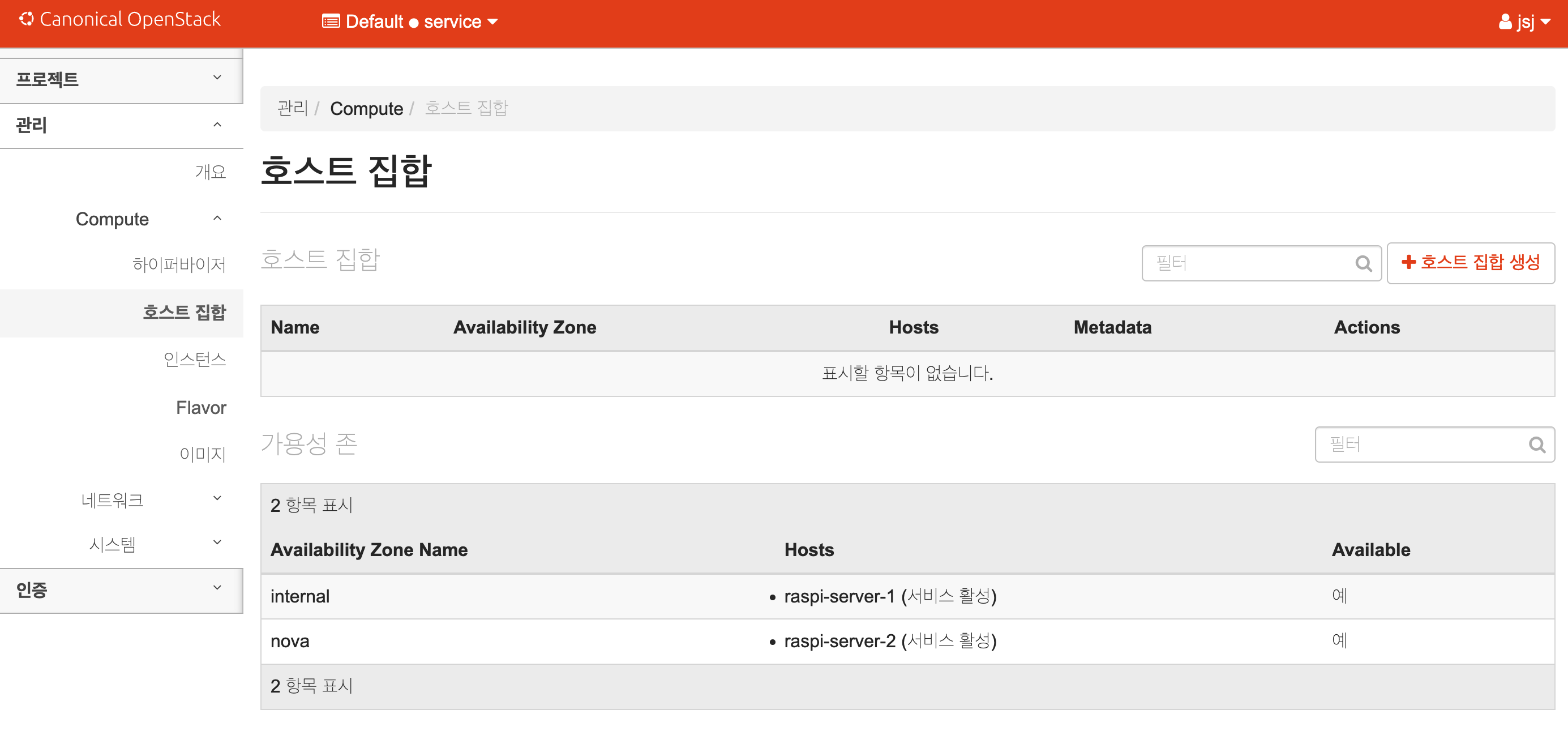Click the search icon in availability zone filter
The height and width of the screenshot is (752, 1568).
coord(1537,445)
